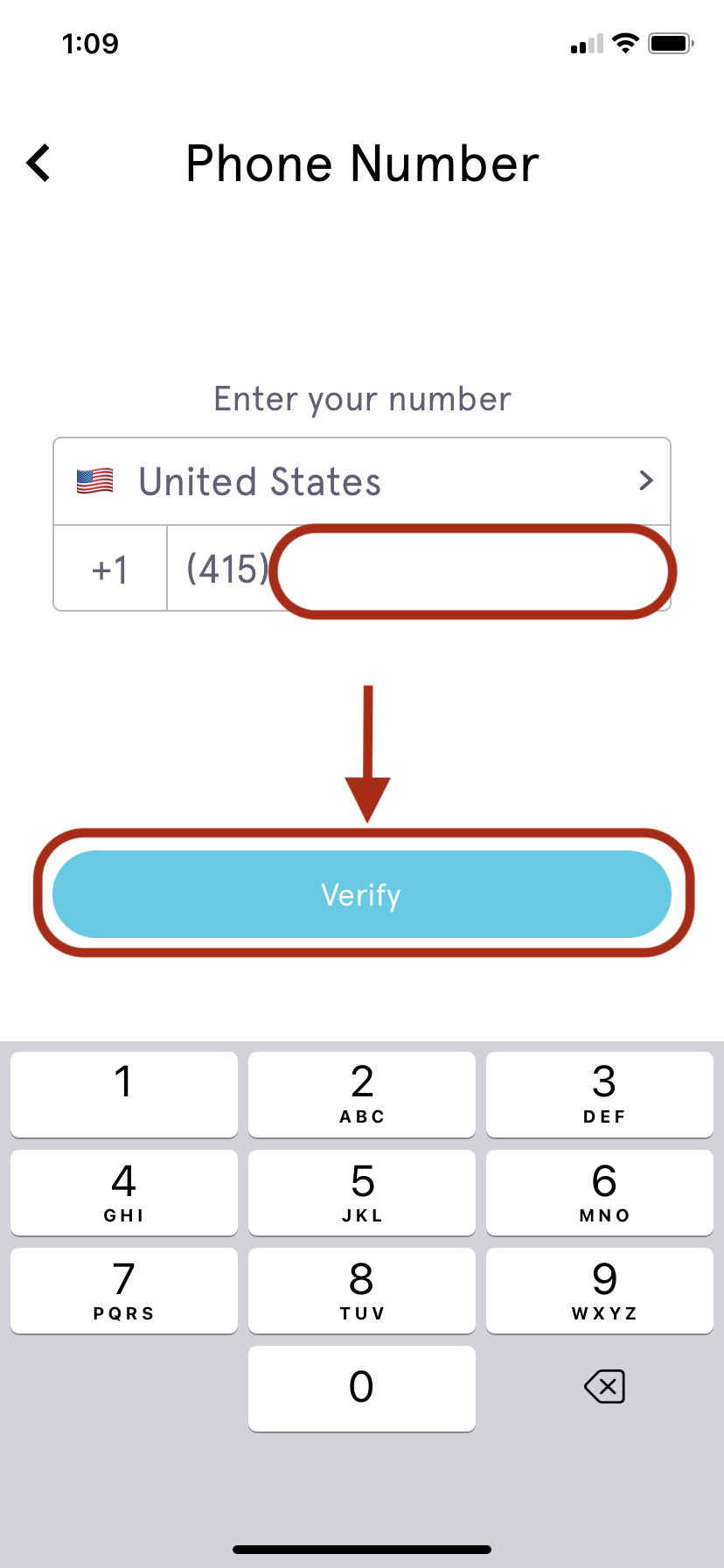Expand the country chevron arrow
The height and width of the screenshot is (1568, 724).
[646, 480]
